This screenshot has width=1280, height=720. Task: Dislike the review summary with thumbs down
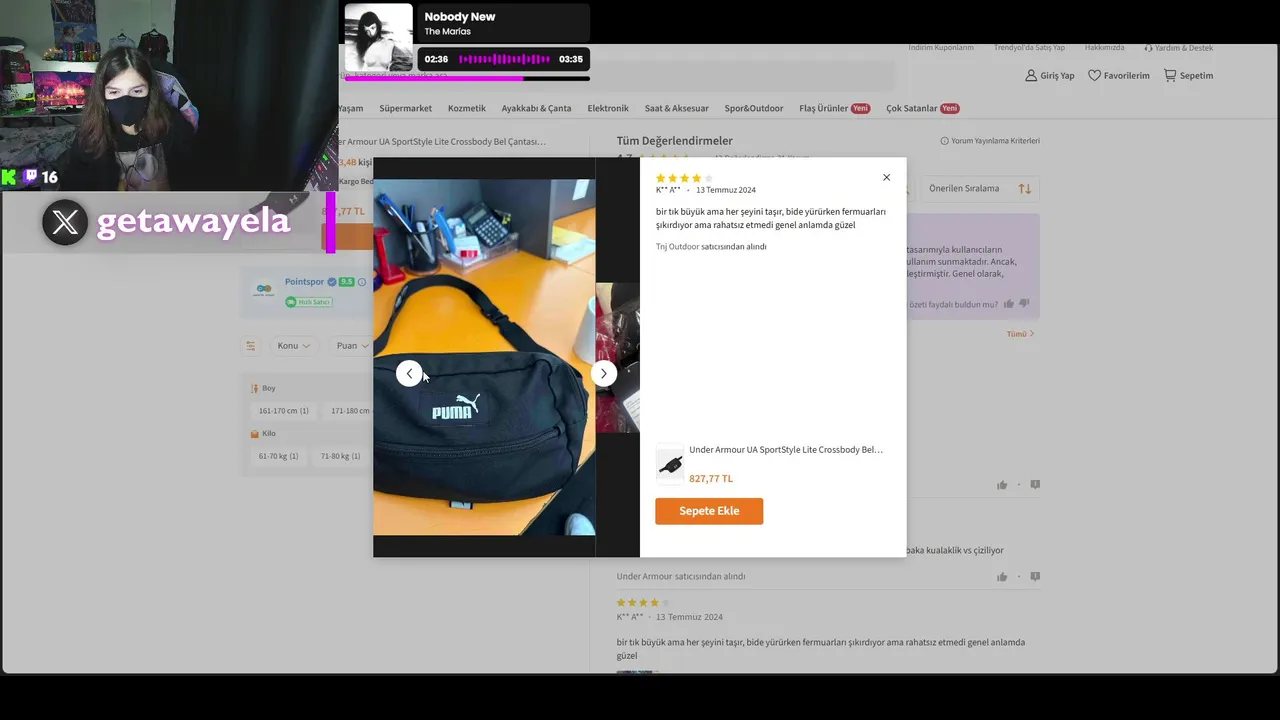click(x=1024, y=304)
